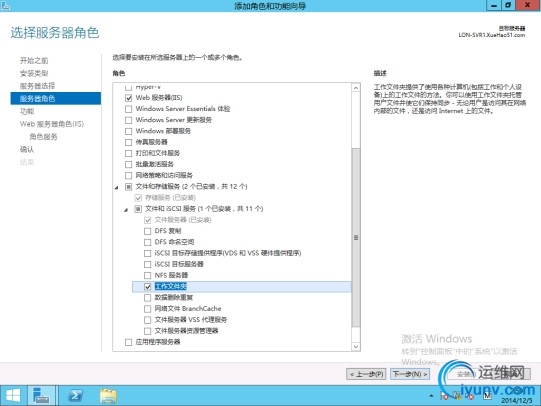This screenshot has height=406, width=541.
Task: Select the Web 服务器(IIS) label text
Action: tap(159, 98)
